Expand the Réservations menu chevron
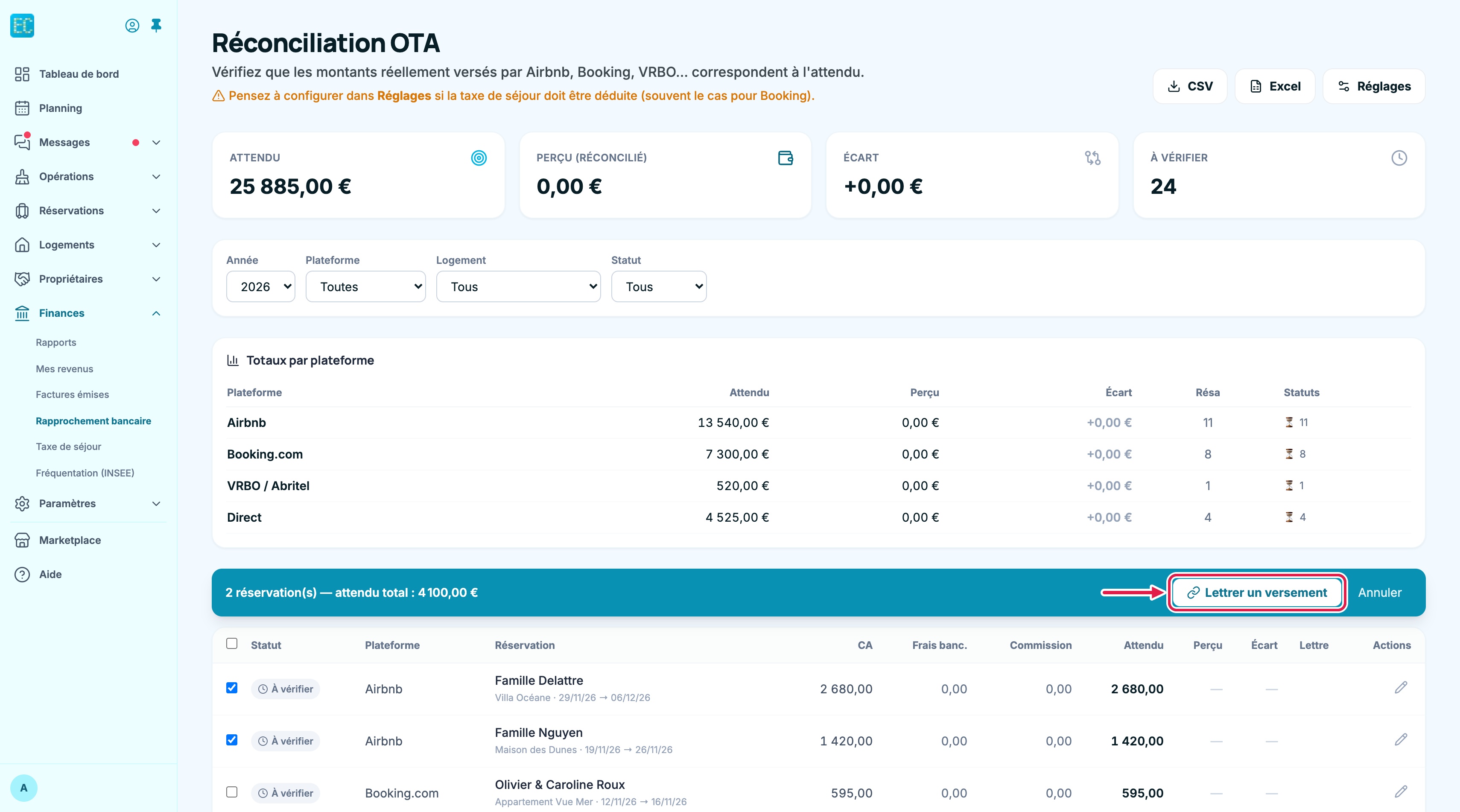Viewport: 1460px width, 812px height. coord(156,211)
